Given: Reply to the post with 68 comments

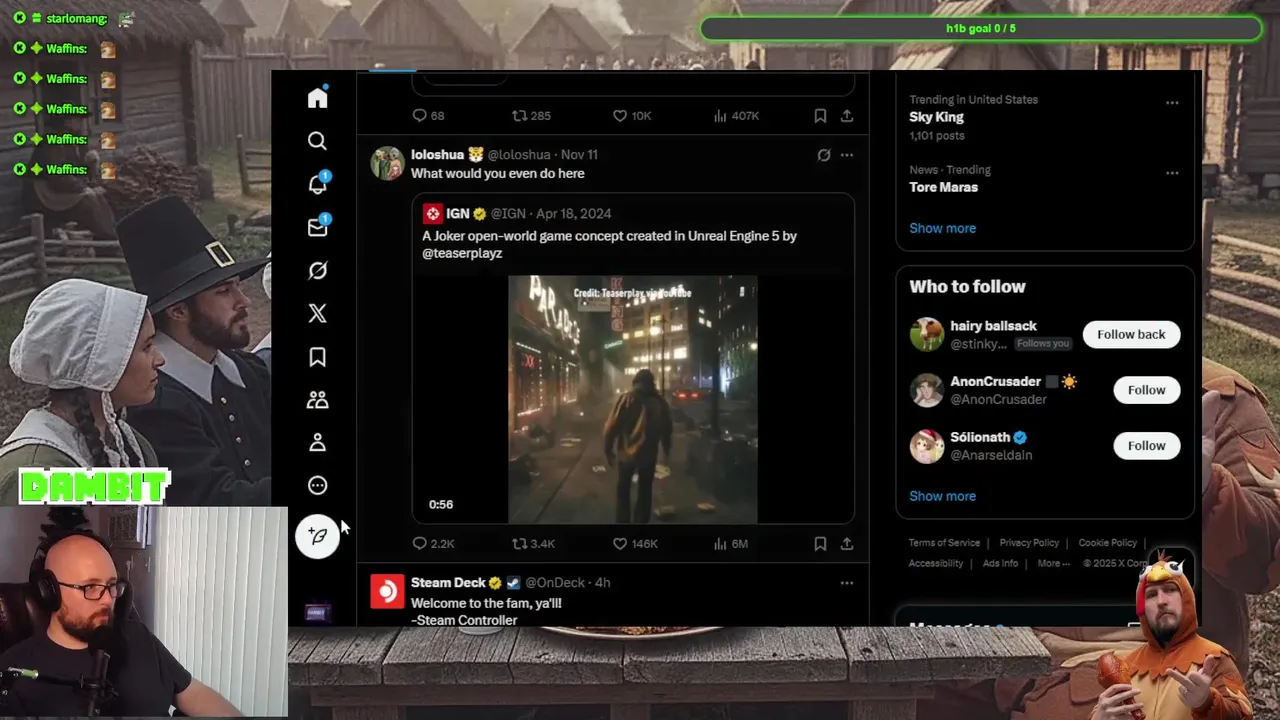Looking at the screenshot, I should pos(428,116).
